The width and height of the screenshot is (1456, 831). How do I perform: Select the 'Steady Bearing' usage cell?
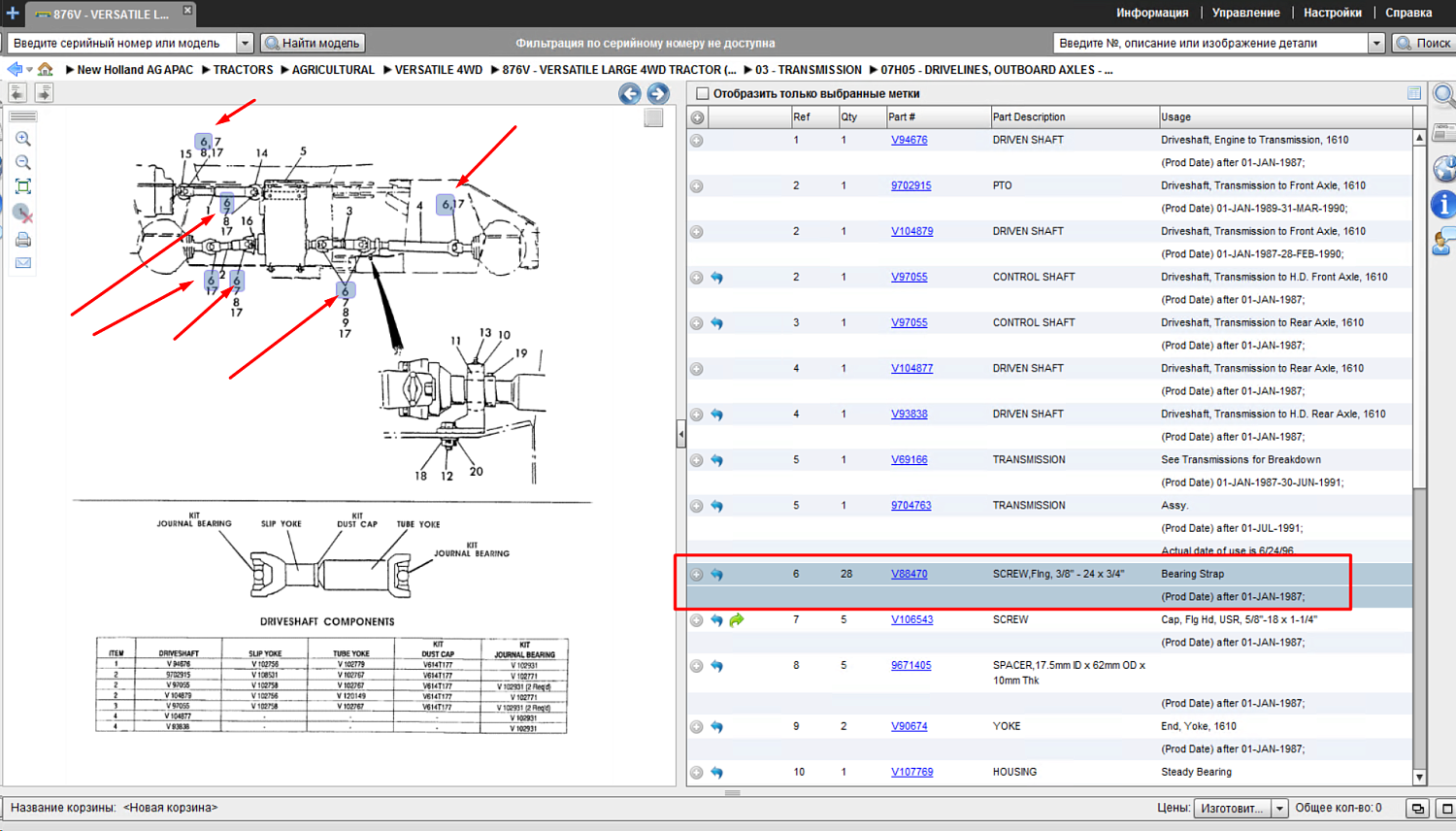(1196, 772)
